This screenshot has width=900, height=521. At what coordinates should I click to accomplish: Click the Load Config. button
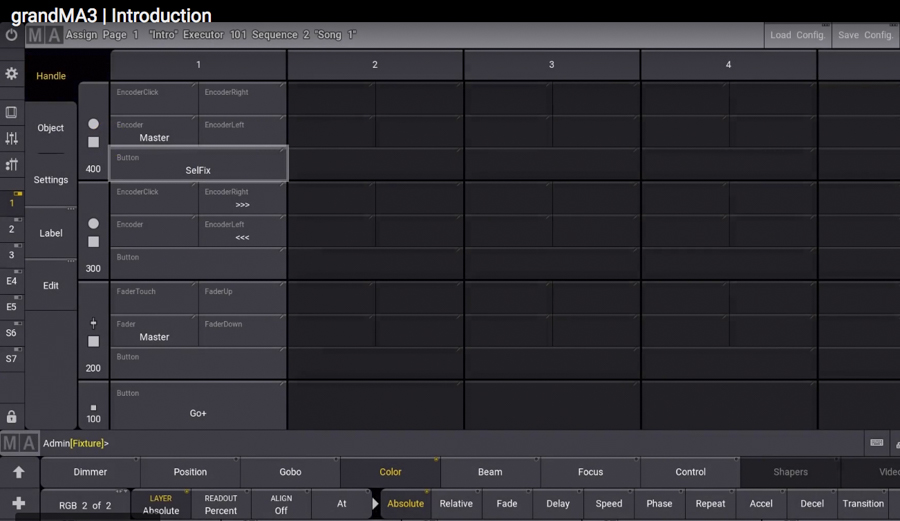(x=797, y=35)
